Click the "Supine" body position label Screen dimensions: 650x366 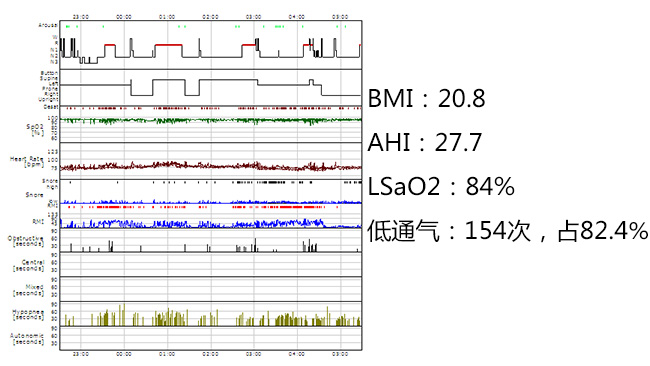point(49,78)
